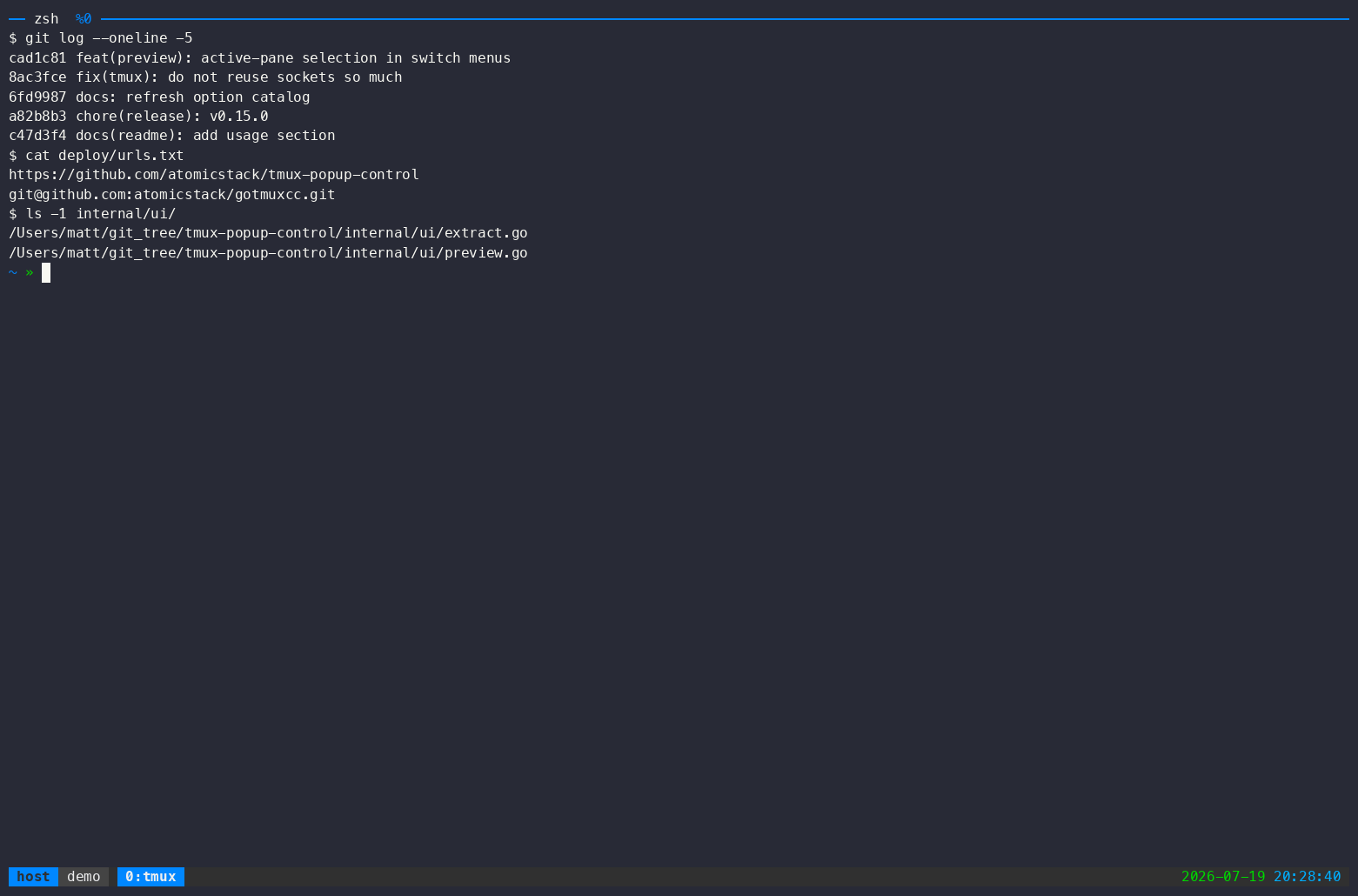Click the date 2026-07-19 in status bar
1358x896 pixels.
click(1223, 877)
